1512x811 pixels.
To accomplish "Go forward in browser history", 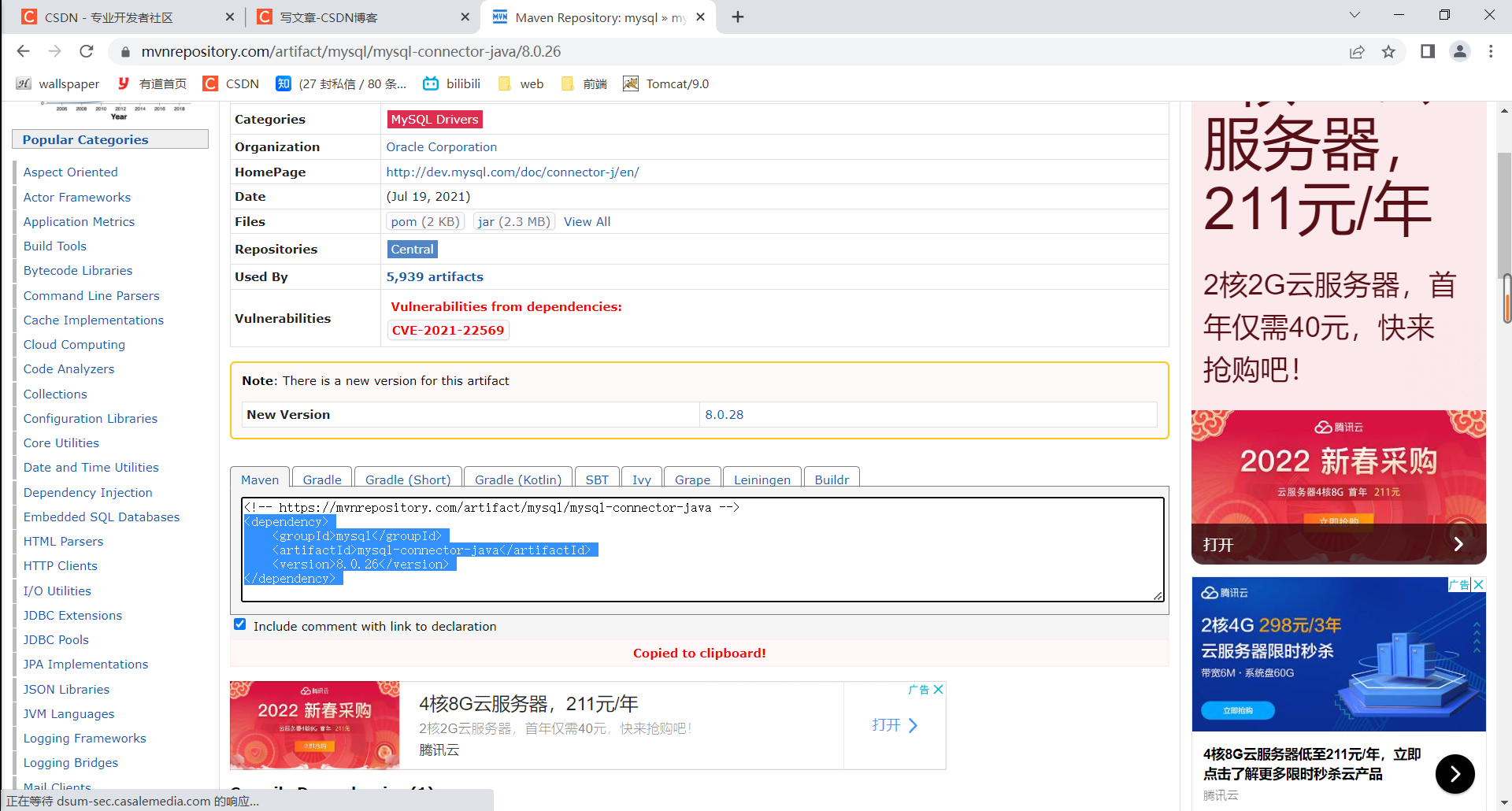I will pyautogui.click(x=54, y=51).
